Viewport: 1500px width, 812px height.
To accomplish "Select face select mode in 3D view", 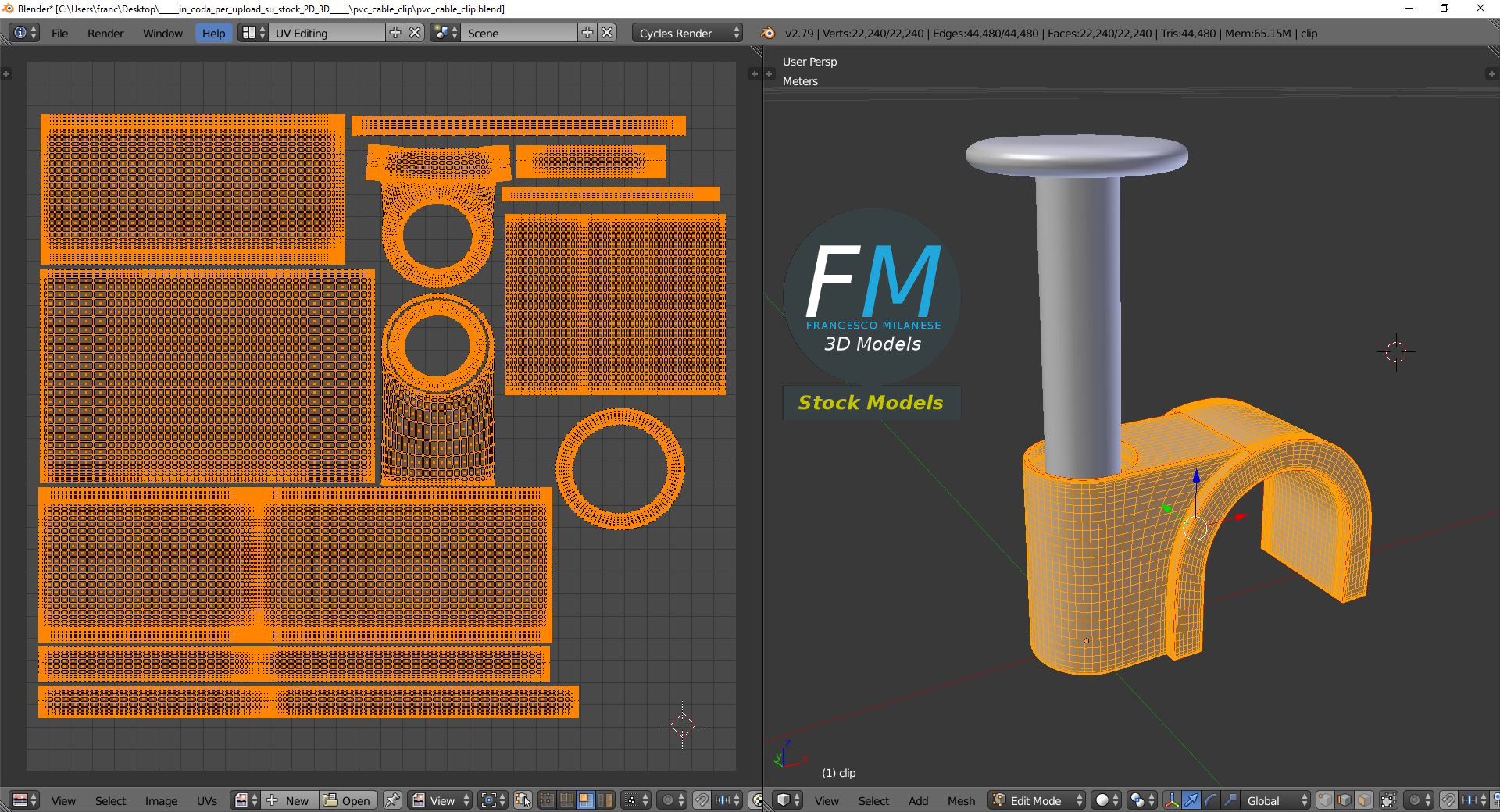I will [1364, 800].
